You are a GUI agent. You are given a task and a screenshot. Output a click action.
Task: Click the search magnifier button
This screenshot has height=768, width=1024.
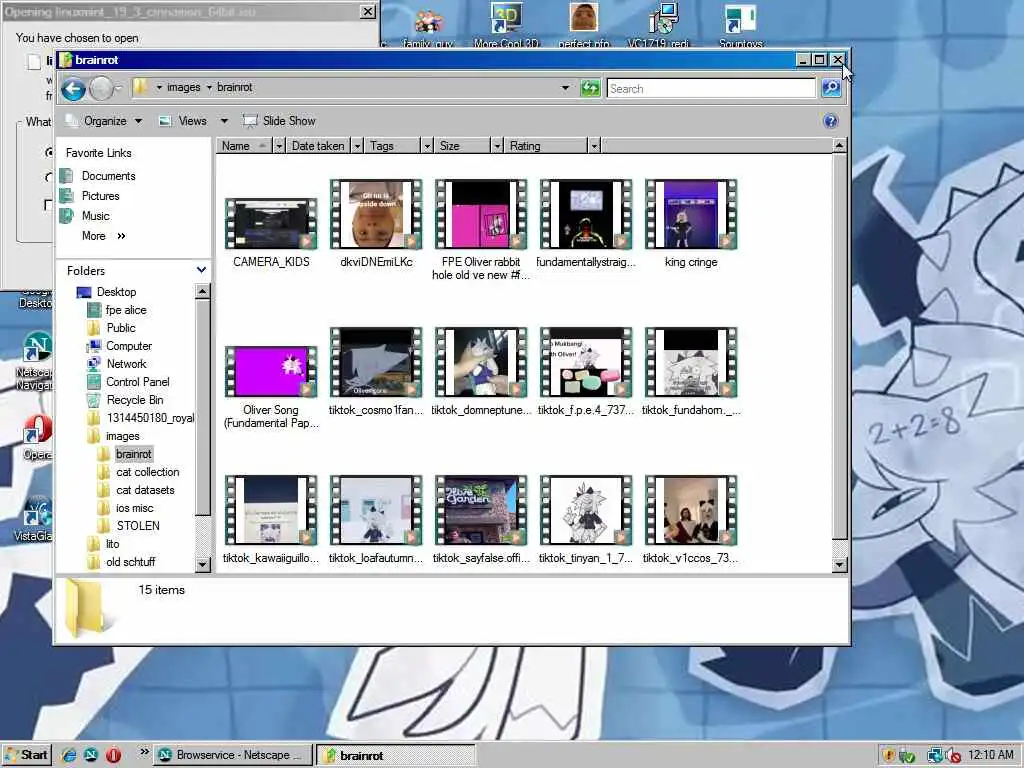coord(831,88)
